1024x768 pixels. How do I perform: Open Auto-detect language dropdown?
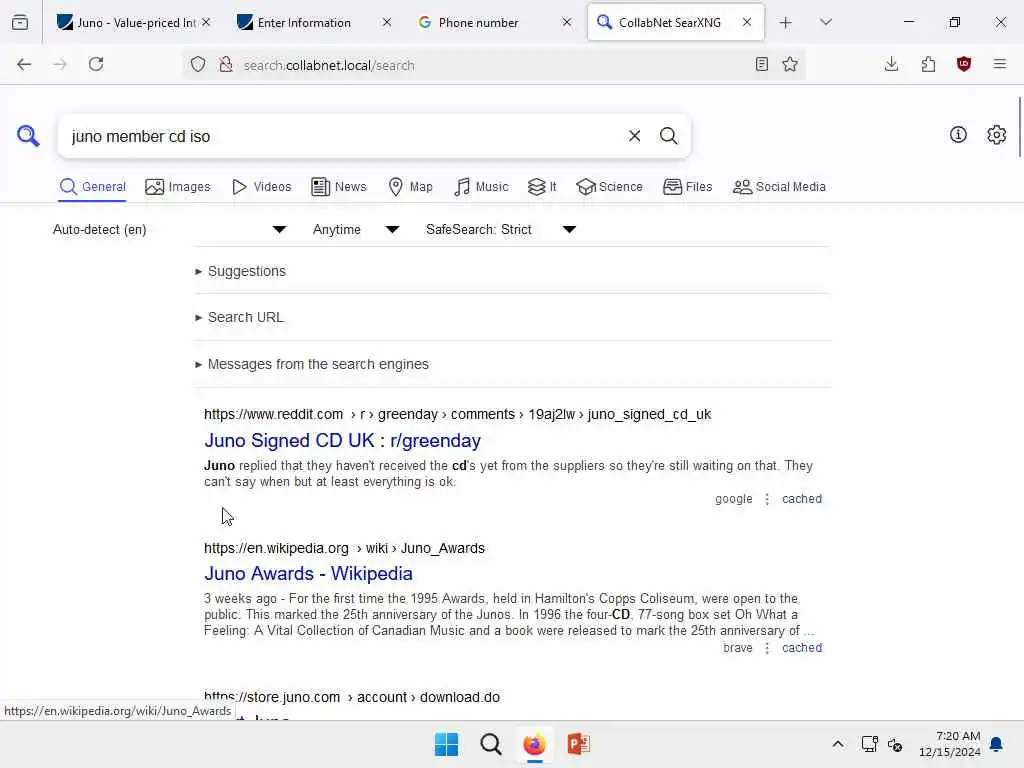pyautogui.click(x=170, y=229)
